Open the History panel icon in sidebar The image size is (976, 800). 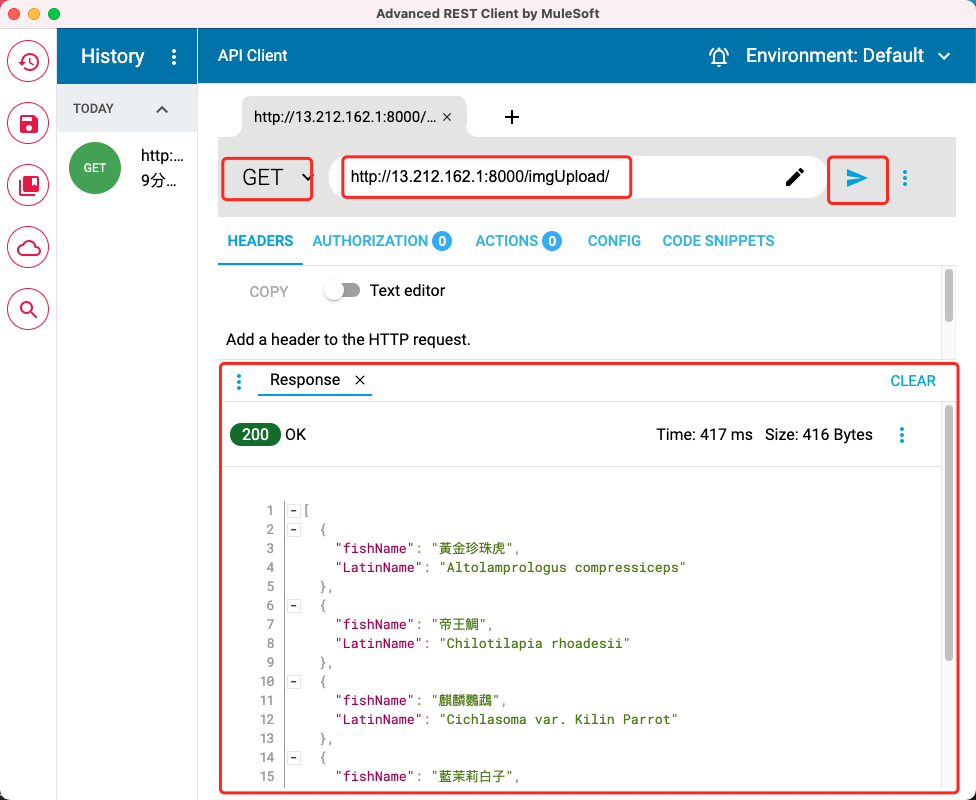pos(28,61)
